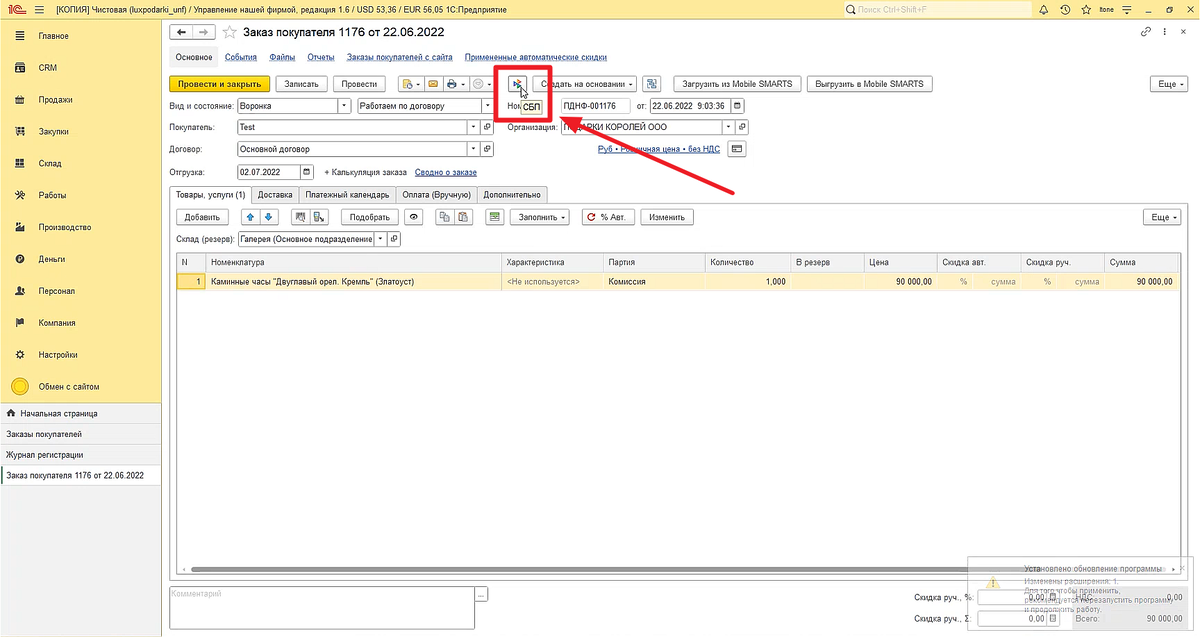Click the favorites star in title bar
Screen dimensions: 1200x637
pos(1086,9)
